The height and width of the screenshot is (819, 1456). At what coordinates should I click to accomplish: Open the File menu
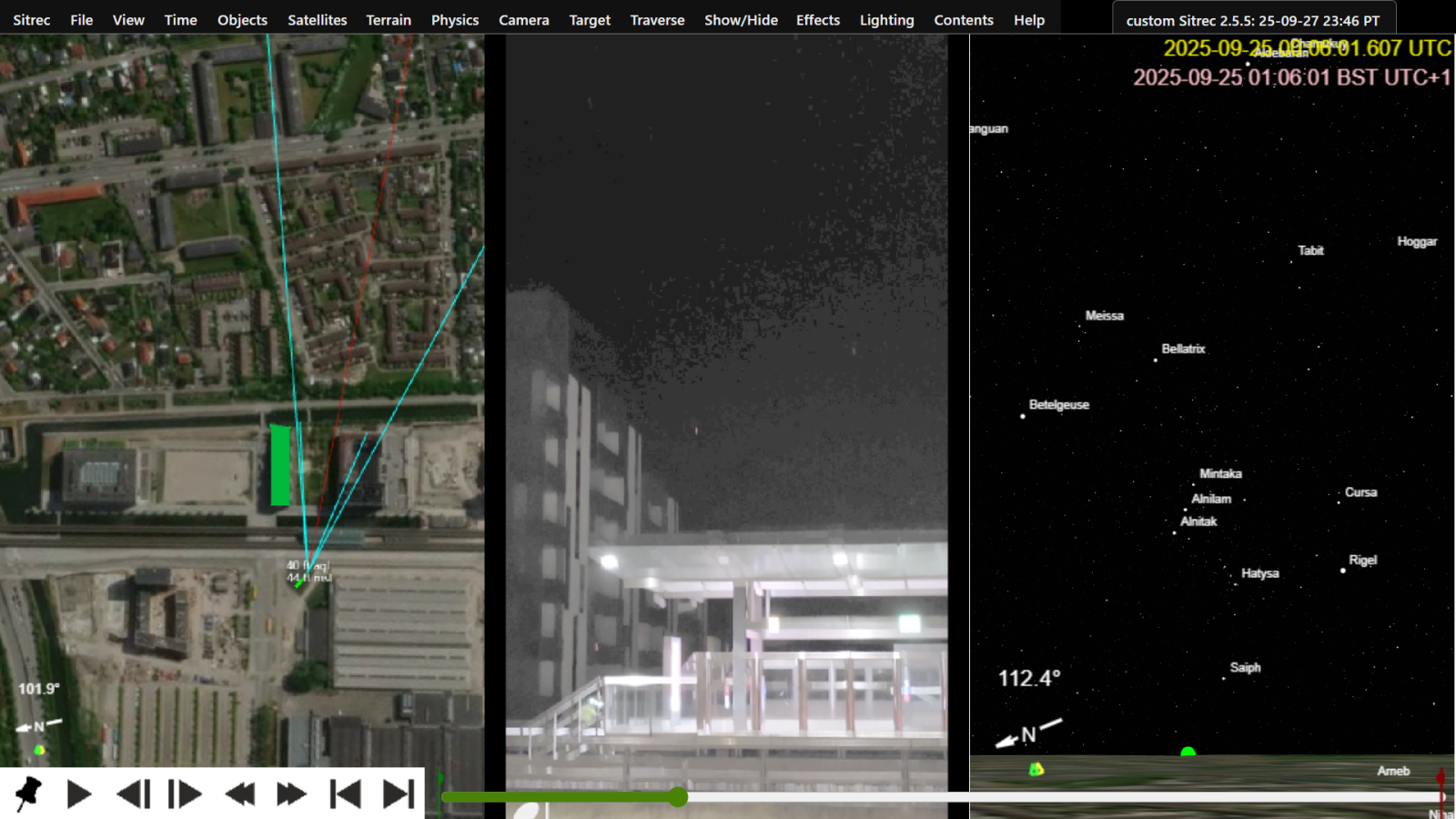[x=82, y=20]
